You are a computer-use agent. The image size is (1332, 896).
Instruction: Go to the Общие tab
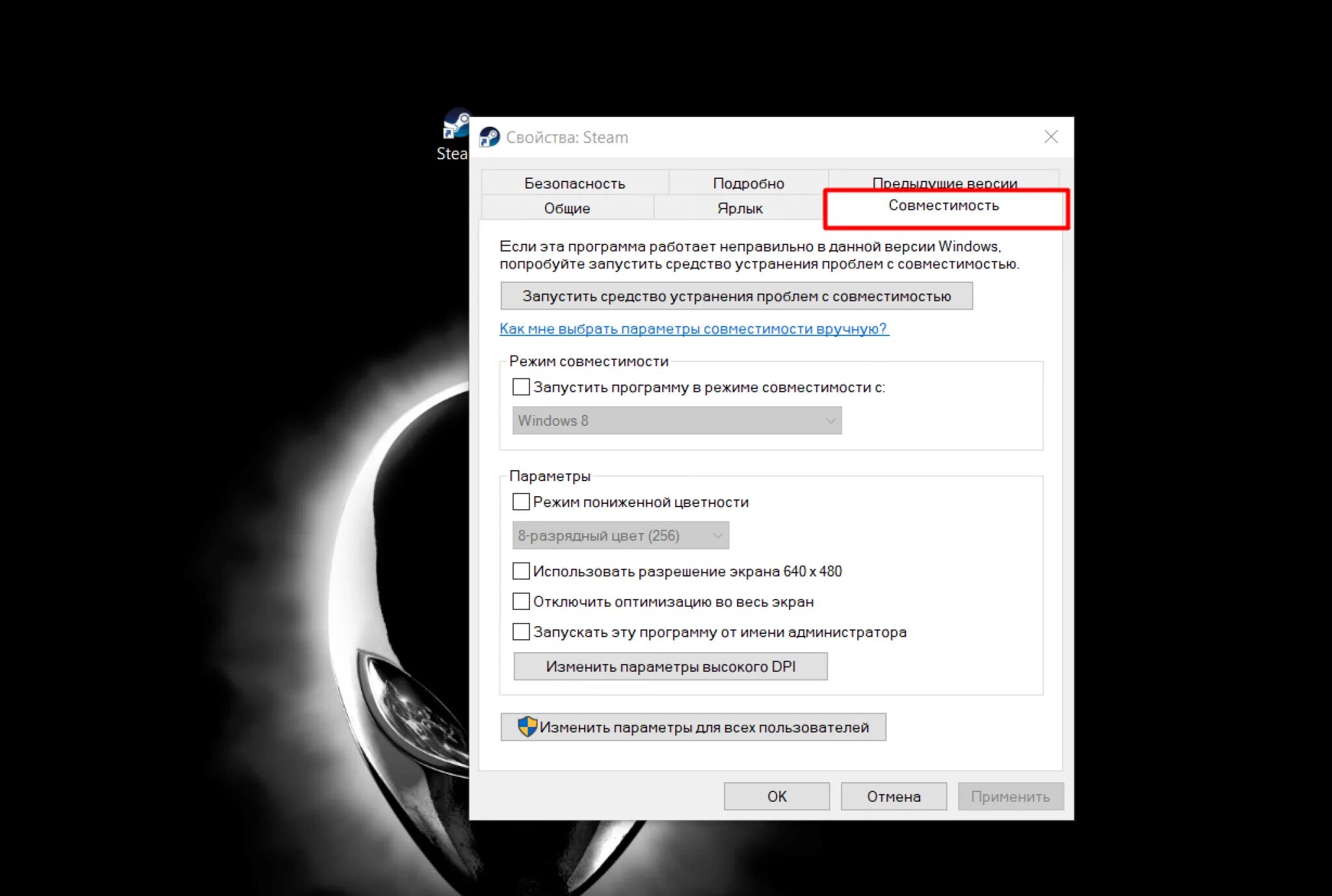(x=566, y=208)
